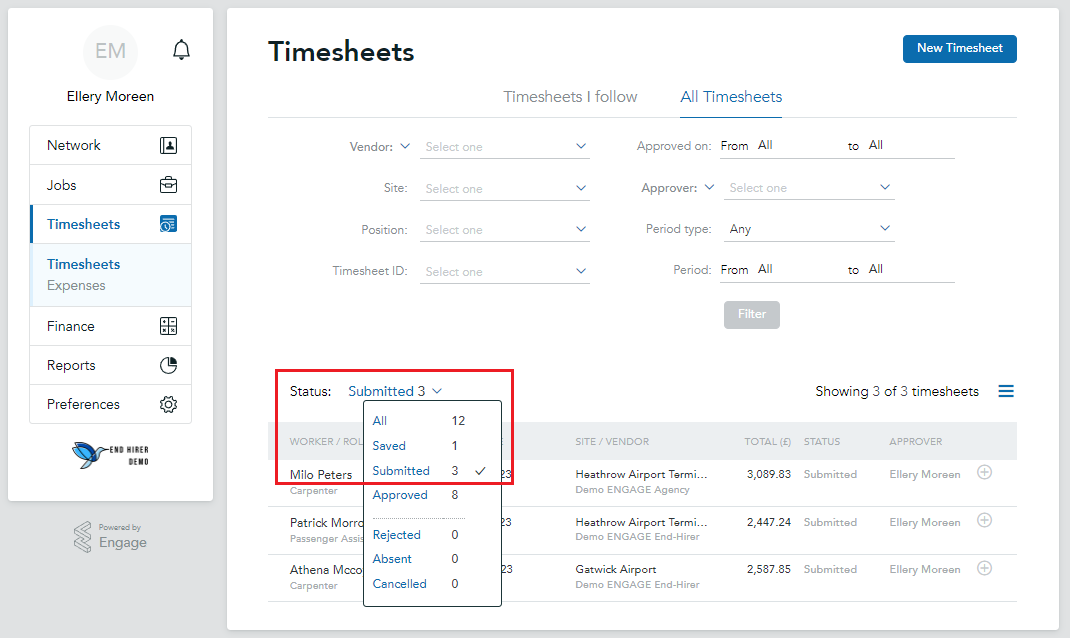Open the Vendor dropdown
Screen dimensions: 1070x638
(504, 146)
